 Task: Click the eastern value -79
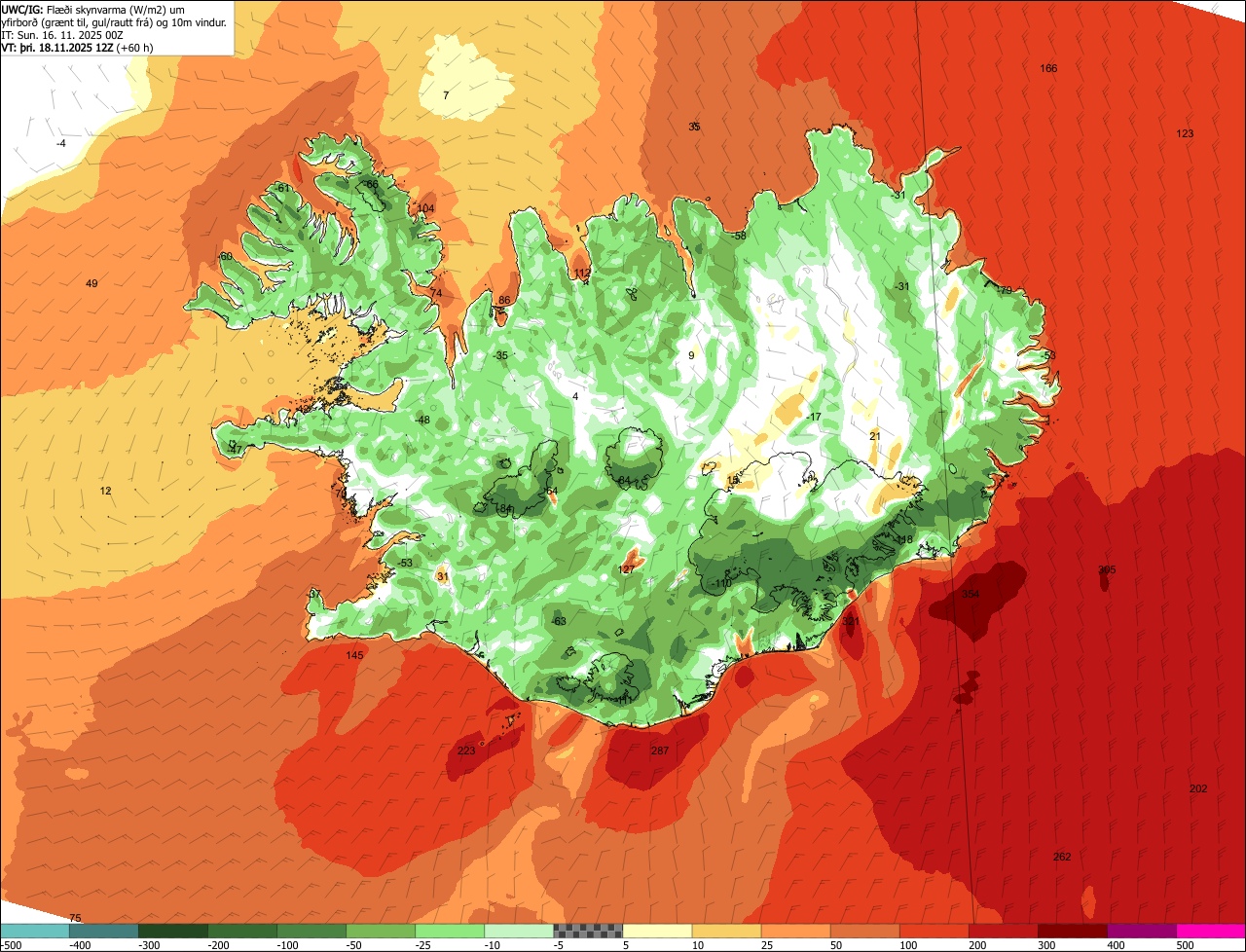click(1004, 290)
